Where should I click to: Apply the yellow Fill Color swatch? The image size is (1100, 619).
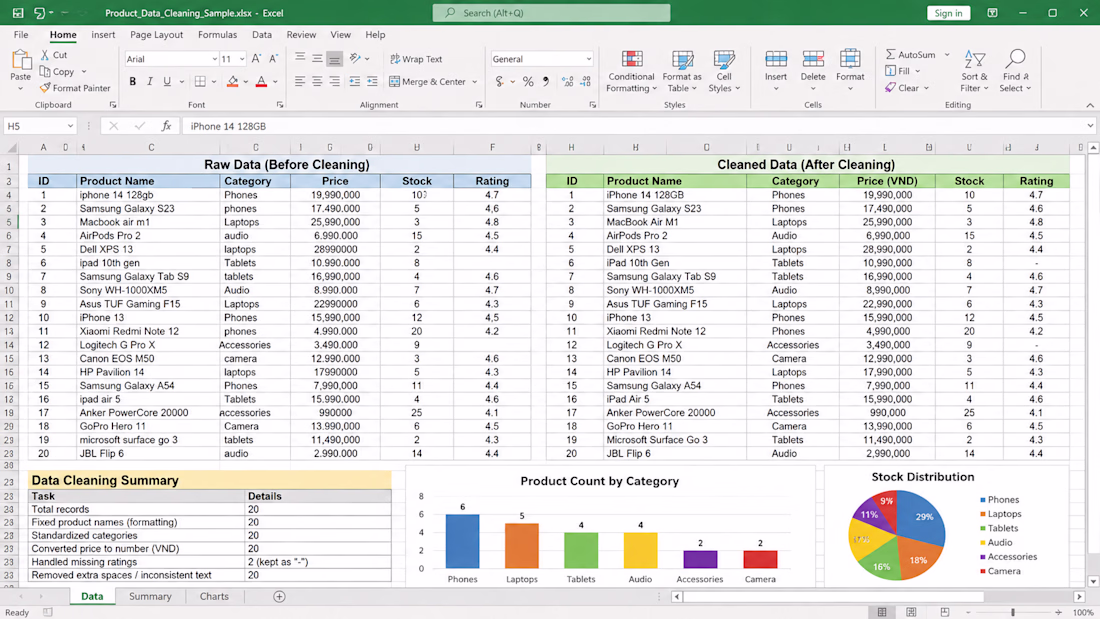tap(232, 81)
